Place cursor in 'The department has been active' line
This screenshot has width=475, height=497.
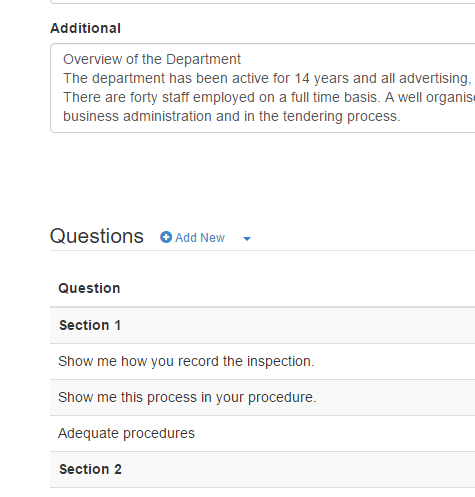(x=267, y=78)
